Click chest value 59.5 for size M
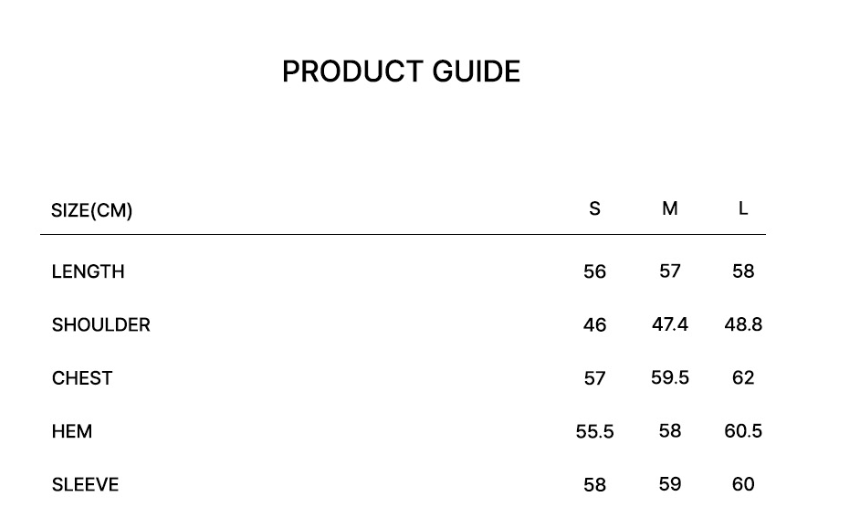Screen dimensions: 845x523 point(670,378)
